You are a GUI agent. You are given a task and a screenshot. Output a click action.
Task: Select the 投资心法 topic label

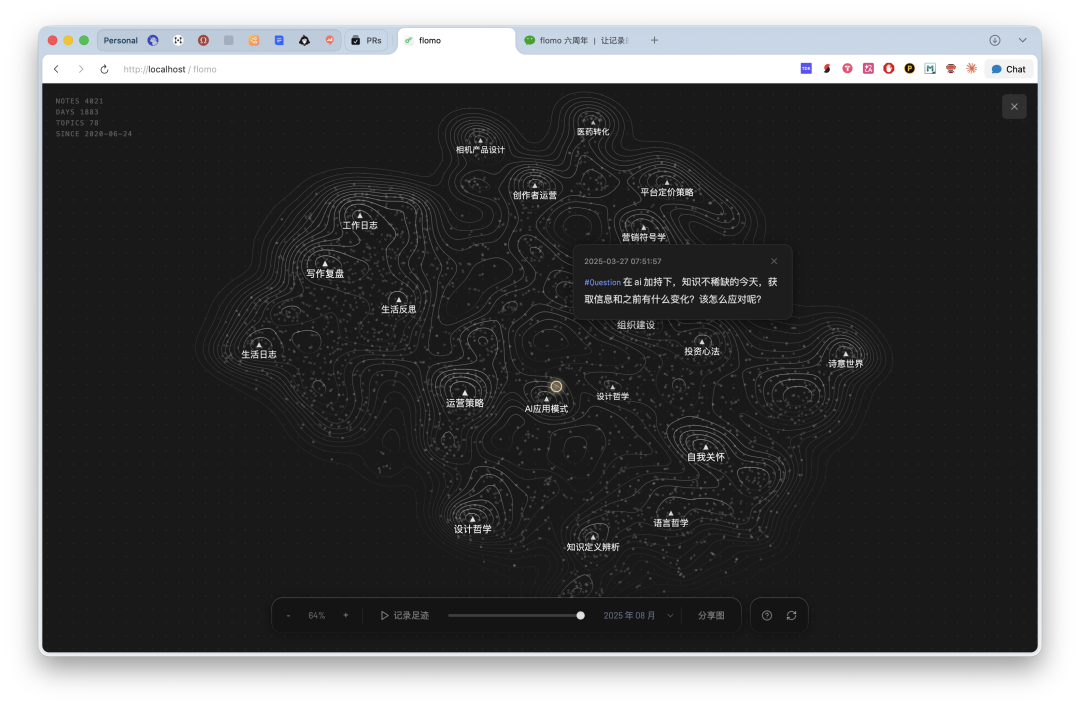click(x=702, y=351)
